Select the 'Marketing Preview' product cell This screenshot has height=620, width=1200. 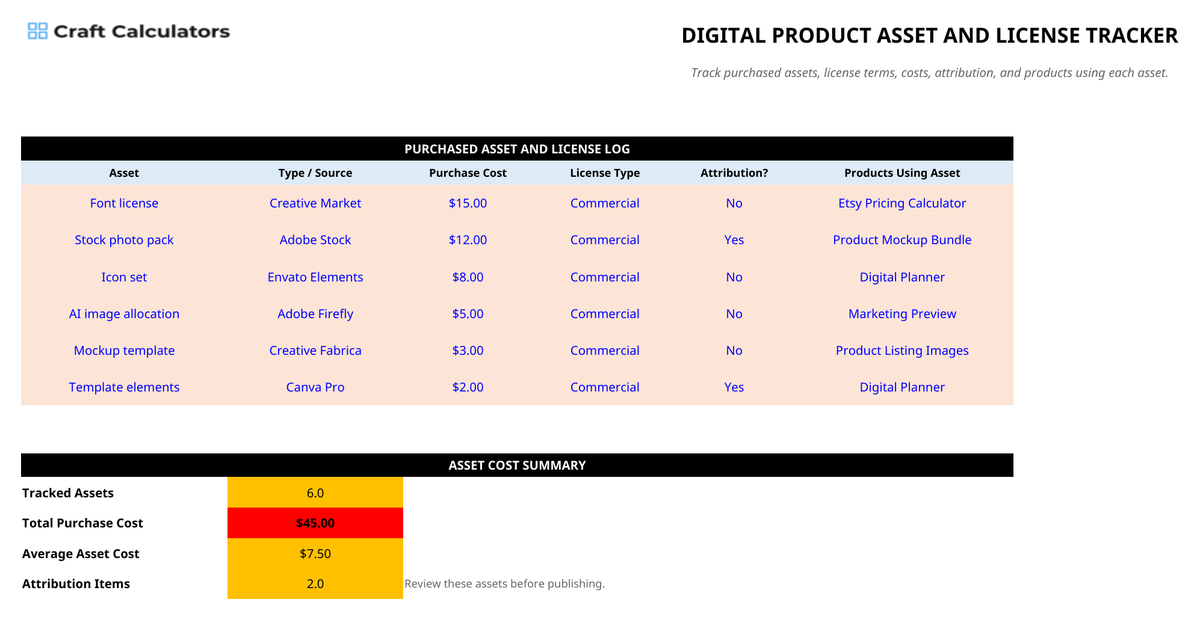click(x=902, y=314)
